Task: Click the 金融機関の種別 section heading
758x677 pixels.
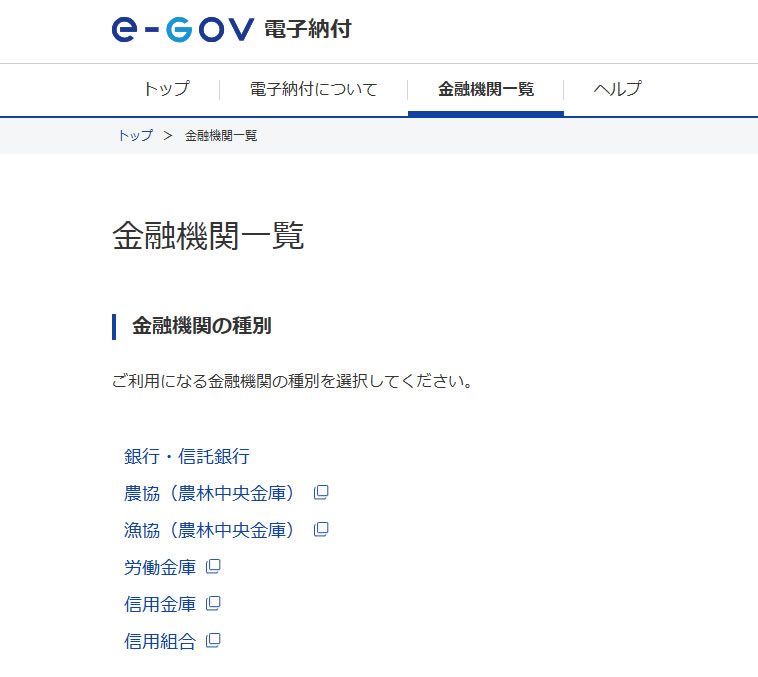Action: [x=202, y=325]
